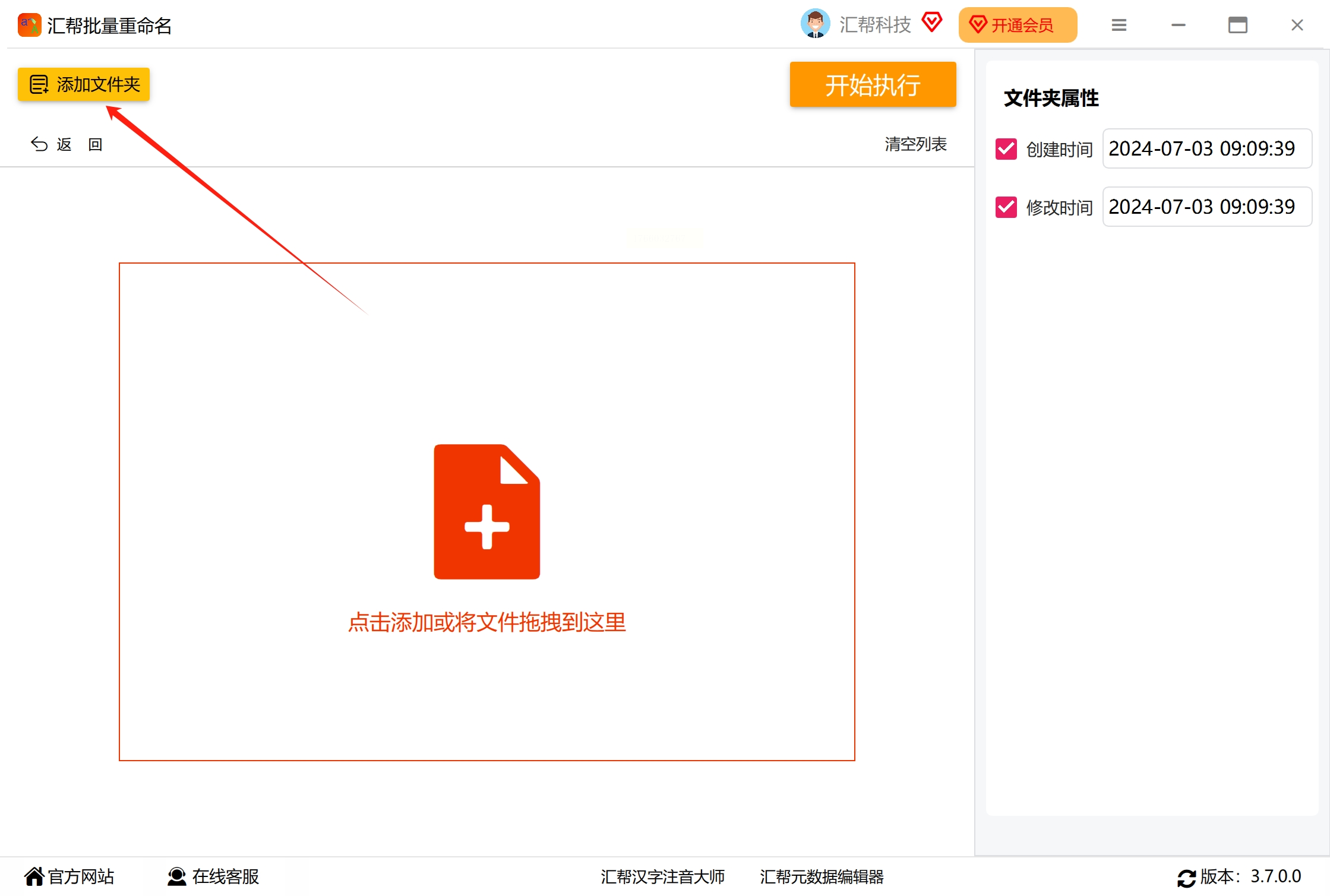Viewport: 1330px width, 896px height.
Task: Open the hamburger menu icon
Action: 1119,25
